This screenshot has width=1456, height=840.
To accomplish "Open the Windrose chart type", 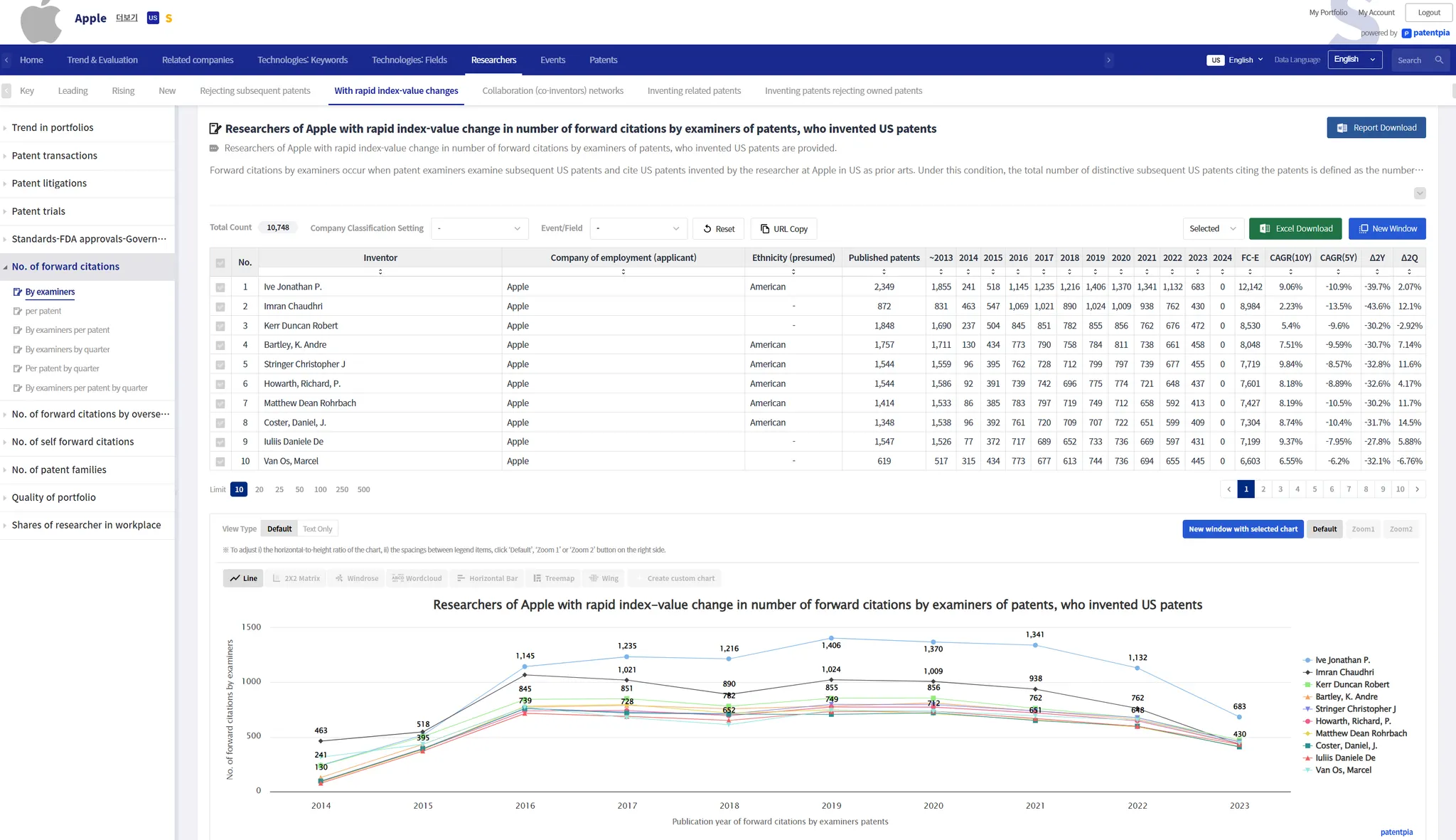I will pyautogui.click(x=357, y=578).
